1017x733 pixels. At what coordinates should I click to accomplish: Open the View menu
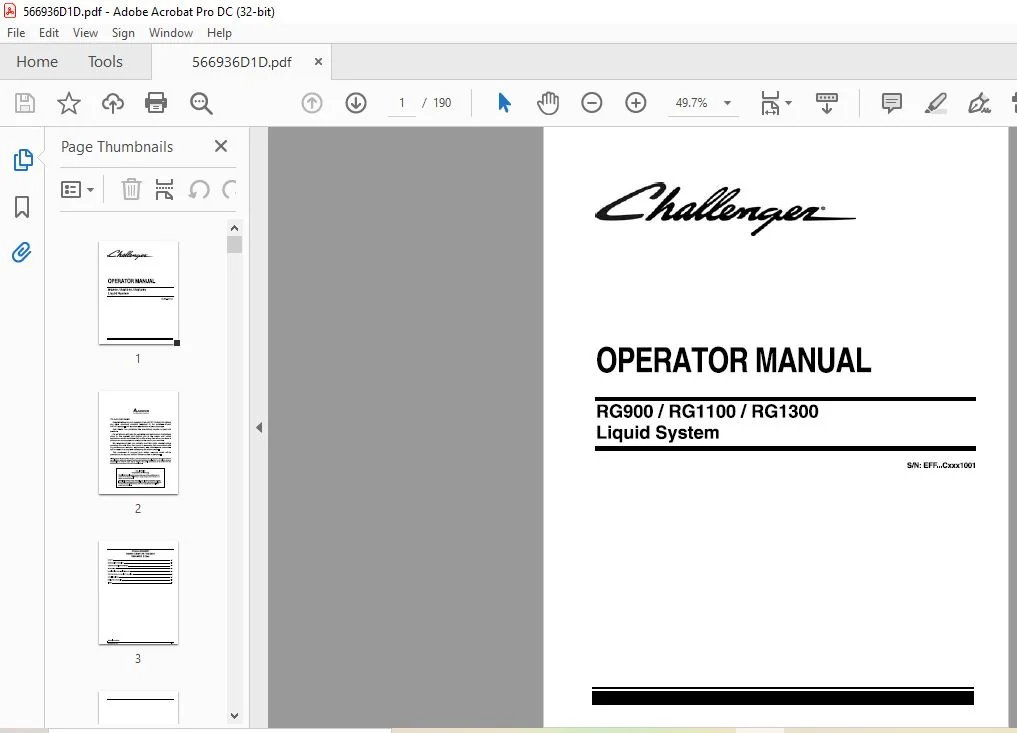[x=85, y=32]
